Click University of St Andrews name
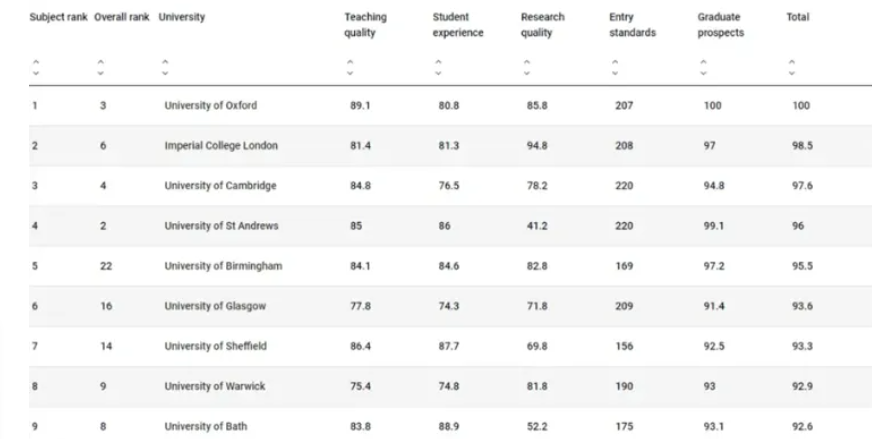 point(221,226)
